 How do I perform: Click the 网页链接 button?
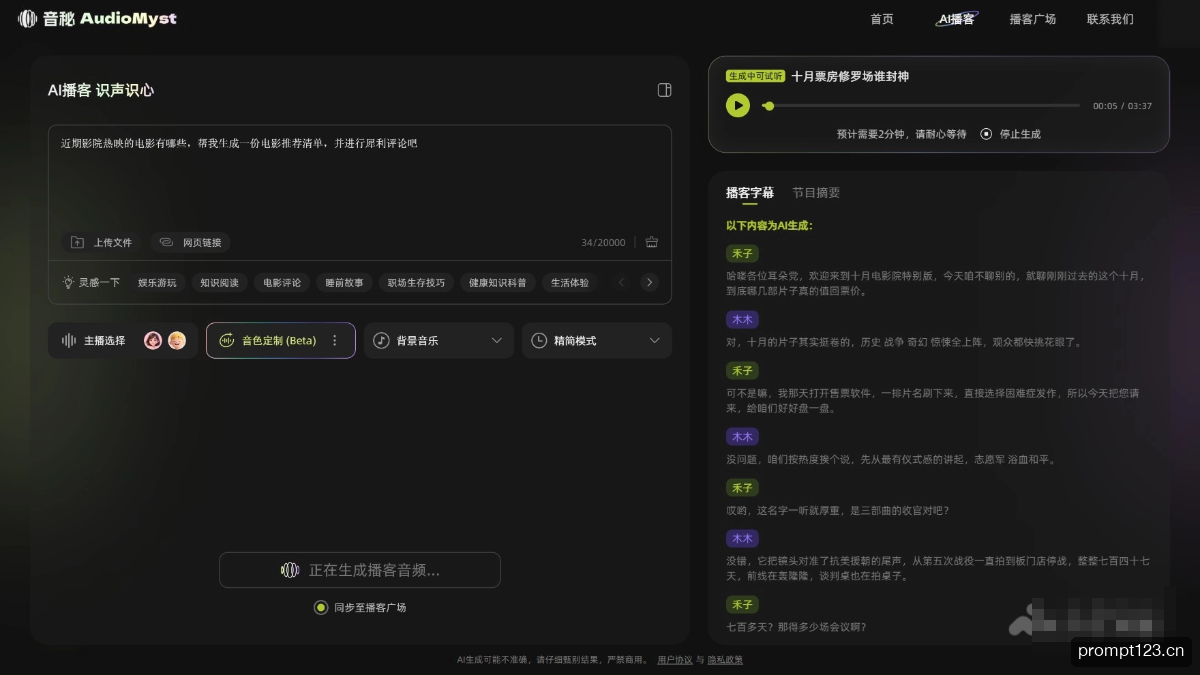190,242
